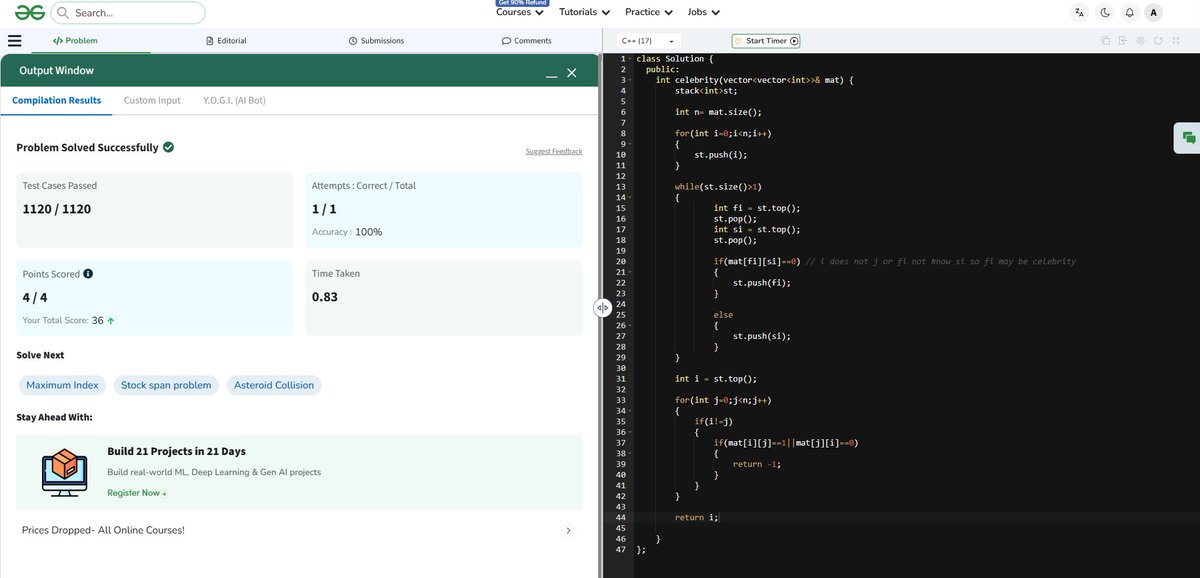Open the user profile avatar A
Screen dimensions: 1200x578
[x=1154, y=13]
